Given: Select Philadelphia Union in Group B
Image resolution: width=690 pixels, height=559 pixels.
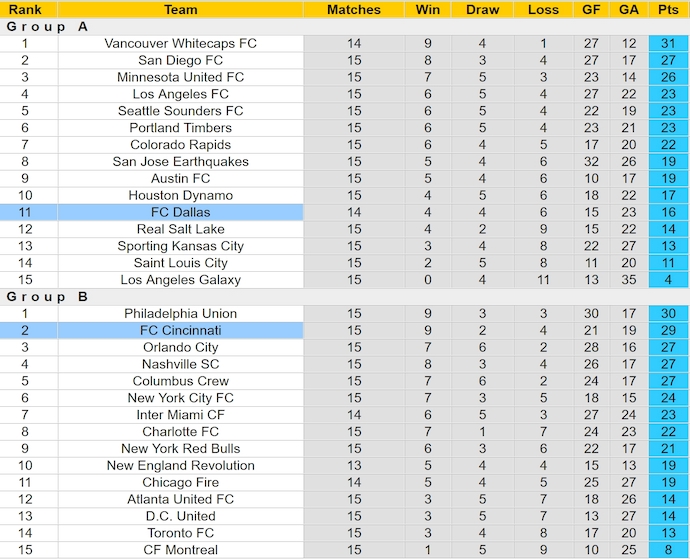Looking at the screenshot, I should click(x=180, y=314).
